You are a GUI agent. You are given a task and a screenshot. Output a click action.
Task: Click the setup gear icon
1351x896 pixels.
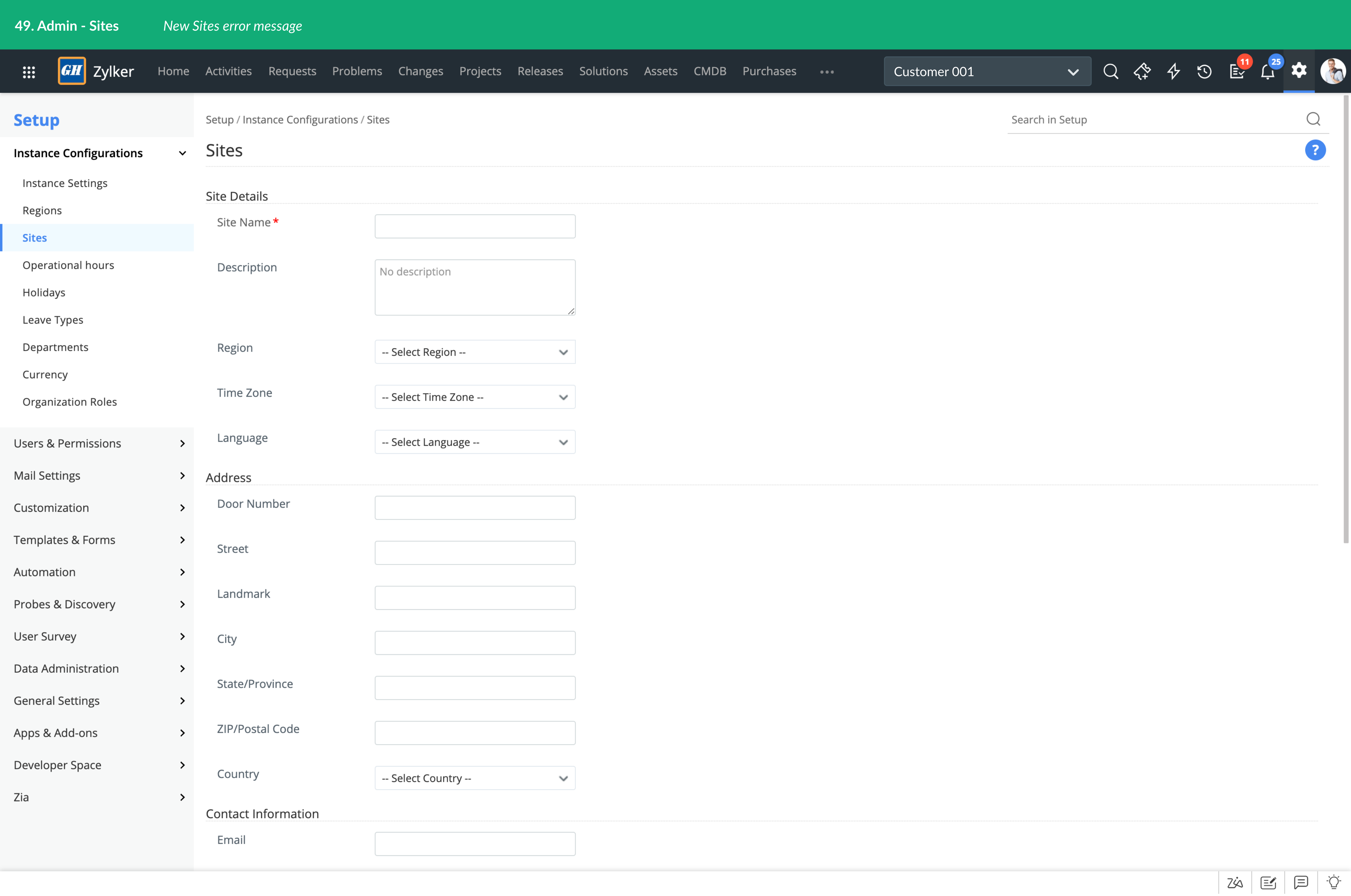coord(1299,70)
